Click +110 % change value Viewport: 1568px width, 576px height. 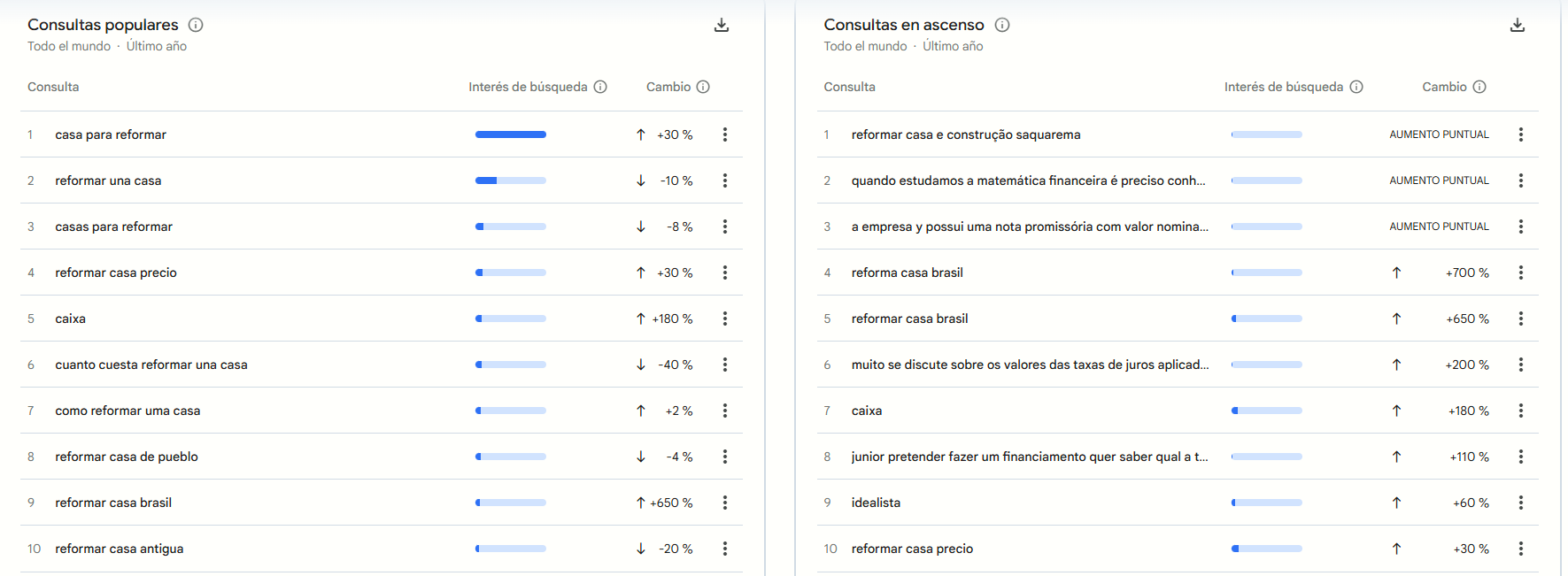1469,457
